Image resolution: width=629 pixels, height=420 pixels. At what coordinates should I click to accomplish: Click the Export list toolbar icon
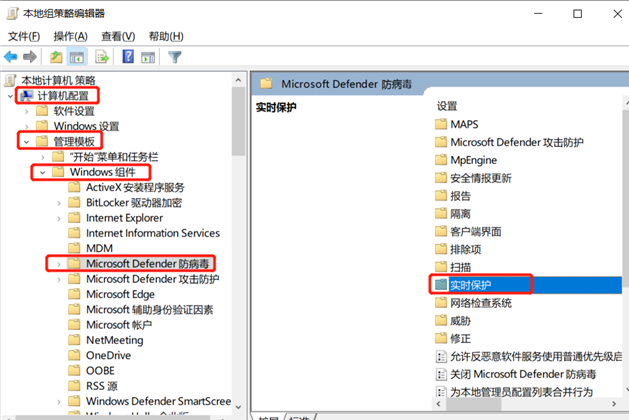(102, 57)
